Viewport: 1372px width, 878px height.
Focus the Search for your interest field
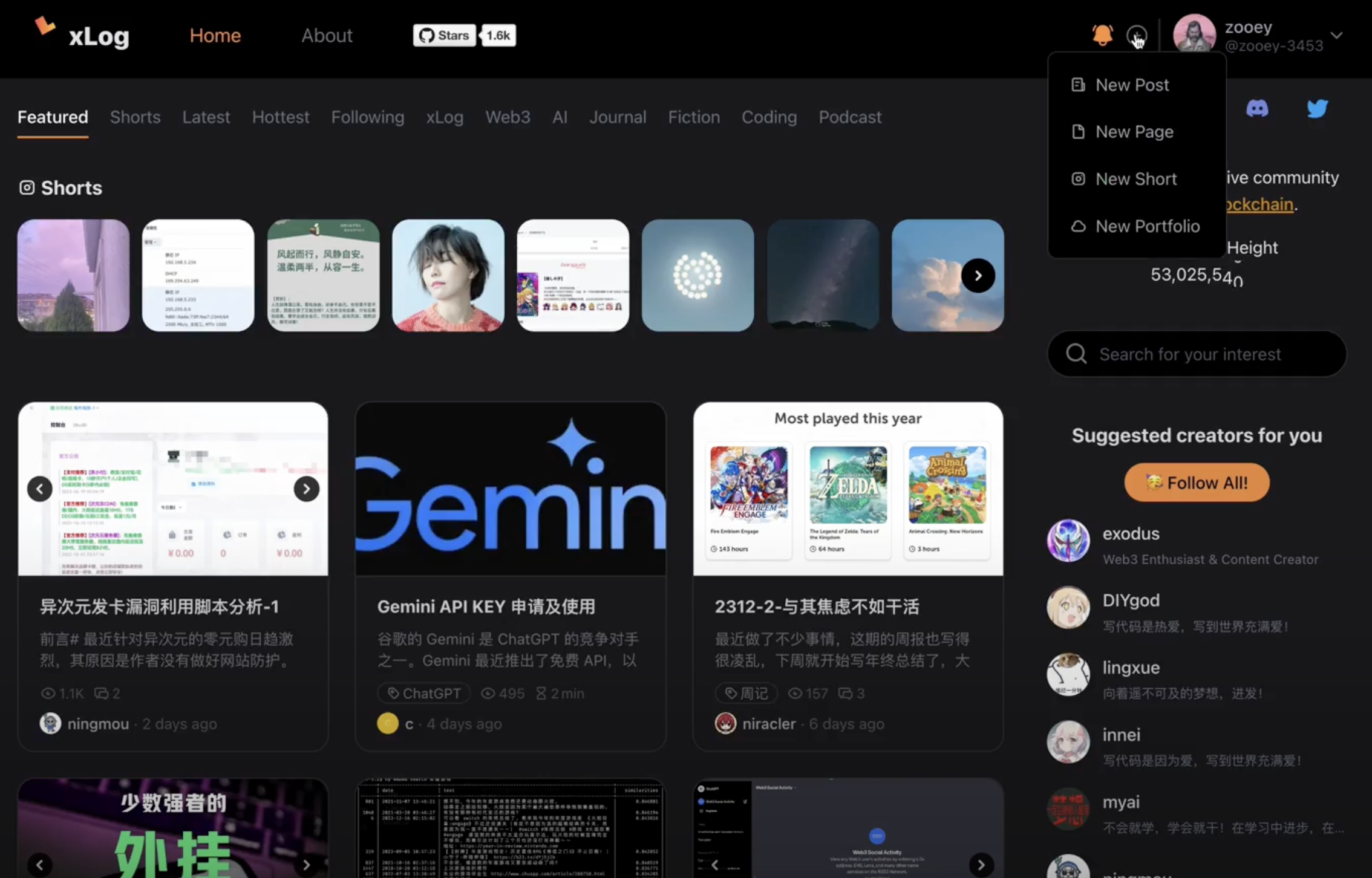pos(1197,354)
